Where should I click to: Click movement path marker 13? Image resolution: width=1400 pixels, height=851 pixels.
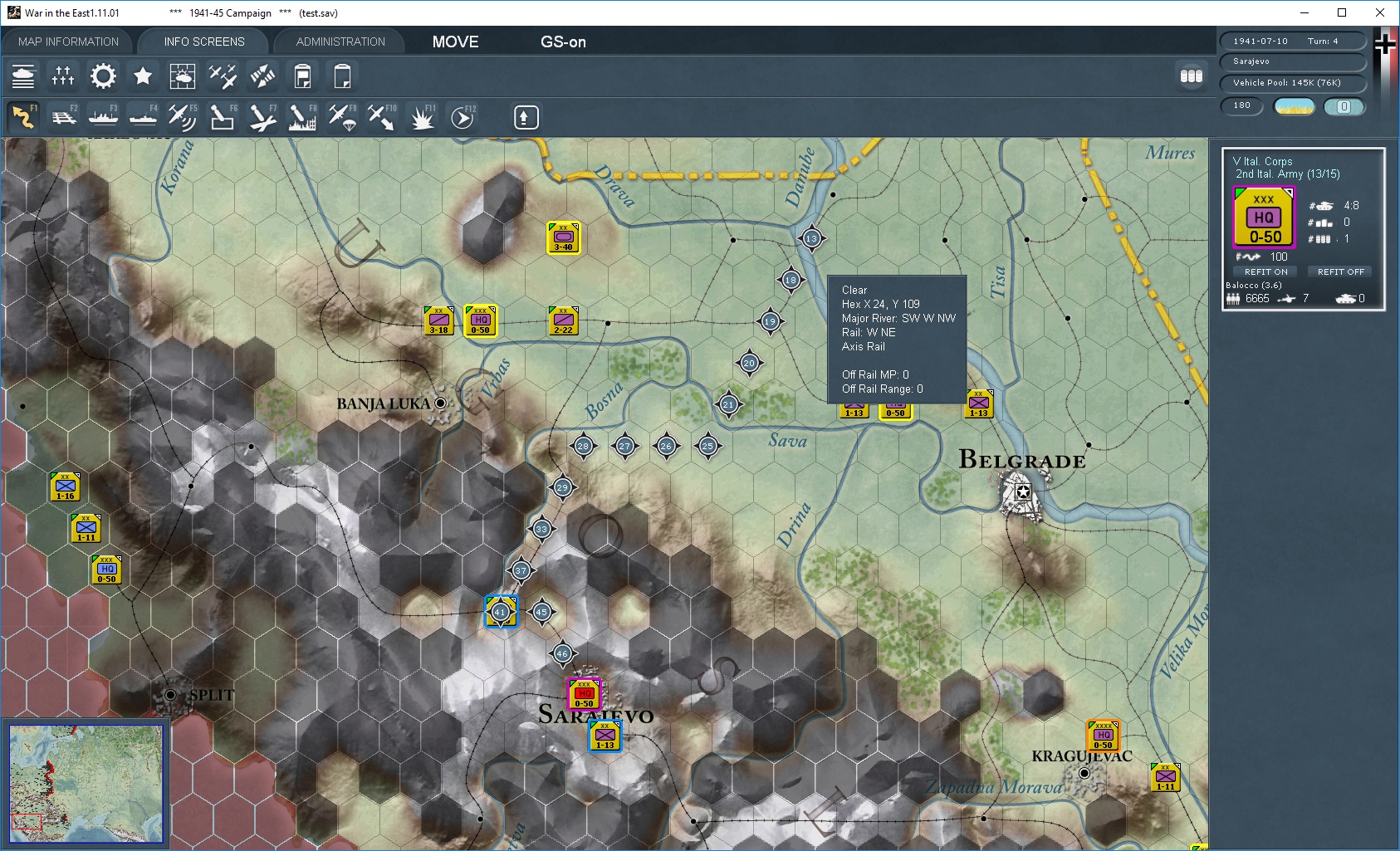pos(811,238)
